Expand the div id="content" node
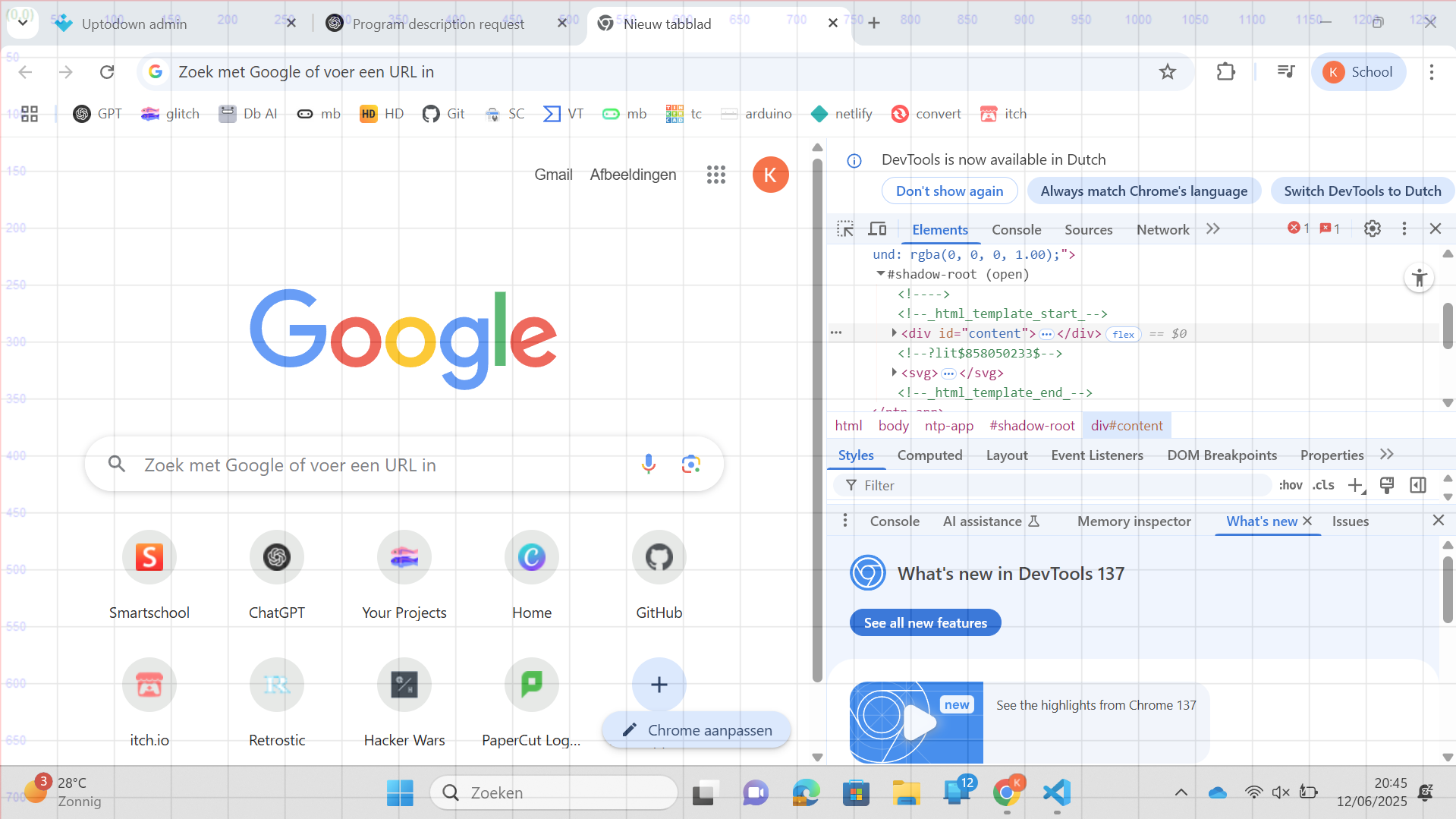1456x819 pixels. coord(895,332)
